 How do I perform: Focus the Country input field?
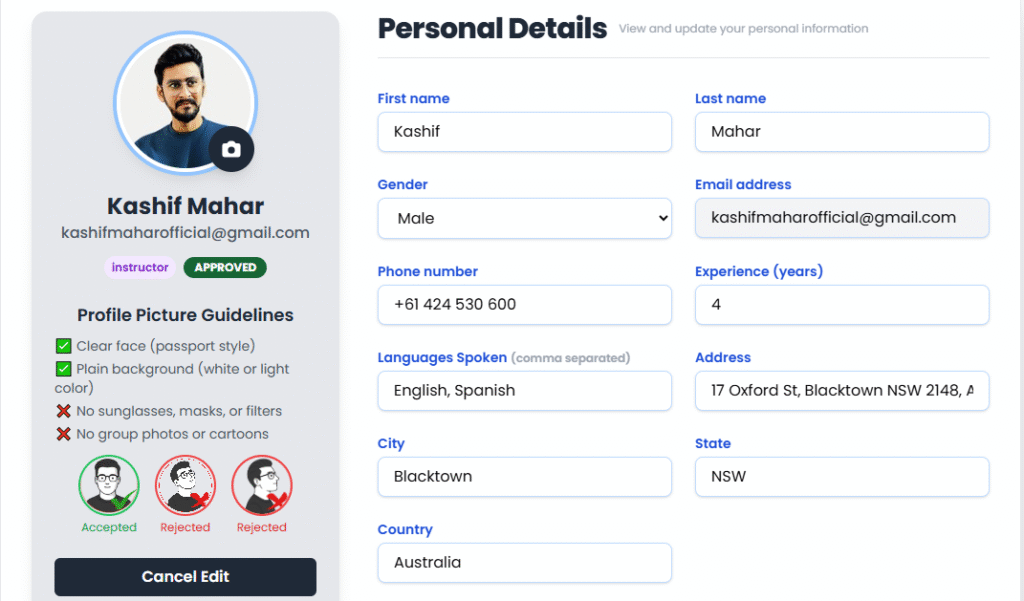point(524,563)
